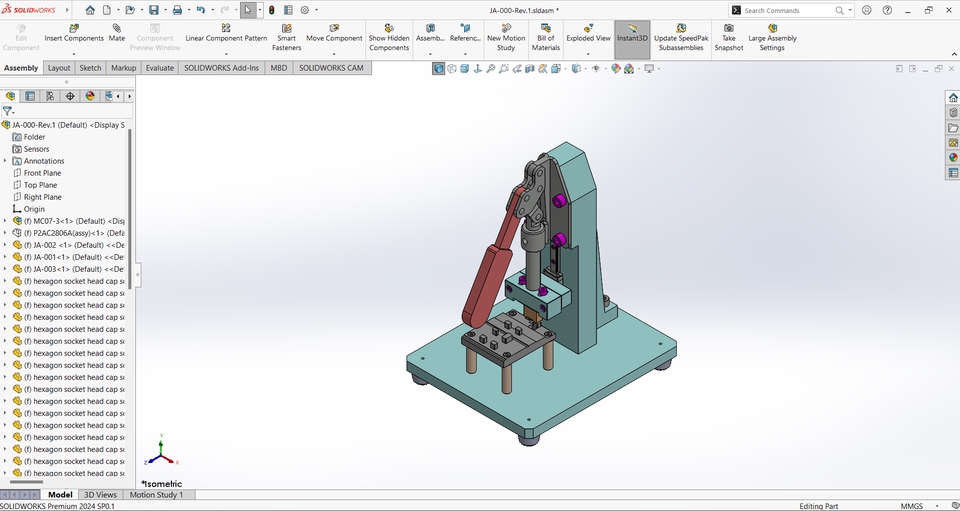Viewport: 960px width, 511px height.
Task: Switch to the Markup tab
Action: [x=123, y=68]
